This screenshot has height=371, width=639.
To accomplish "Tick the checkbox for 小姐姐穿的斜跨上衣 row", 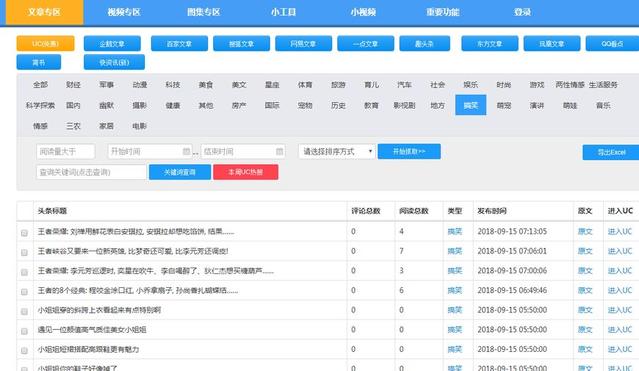I will coord(24,311).
